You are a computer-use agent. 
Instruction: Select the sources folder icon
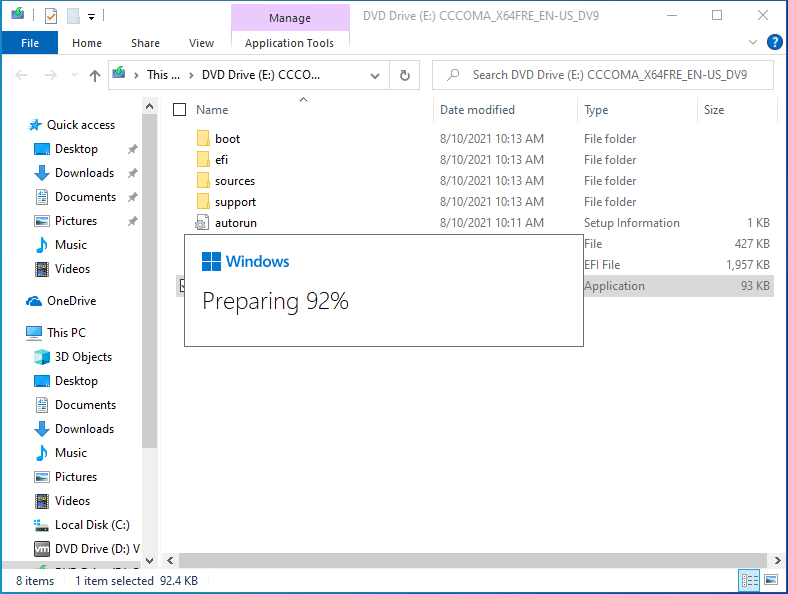click(x=203, y=180)
